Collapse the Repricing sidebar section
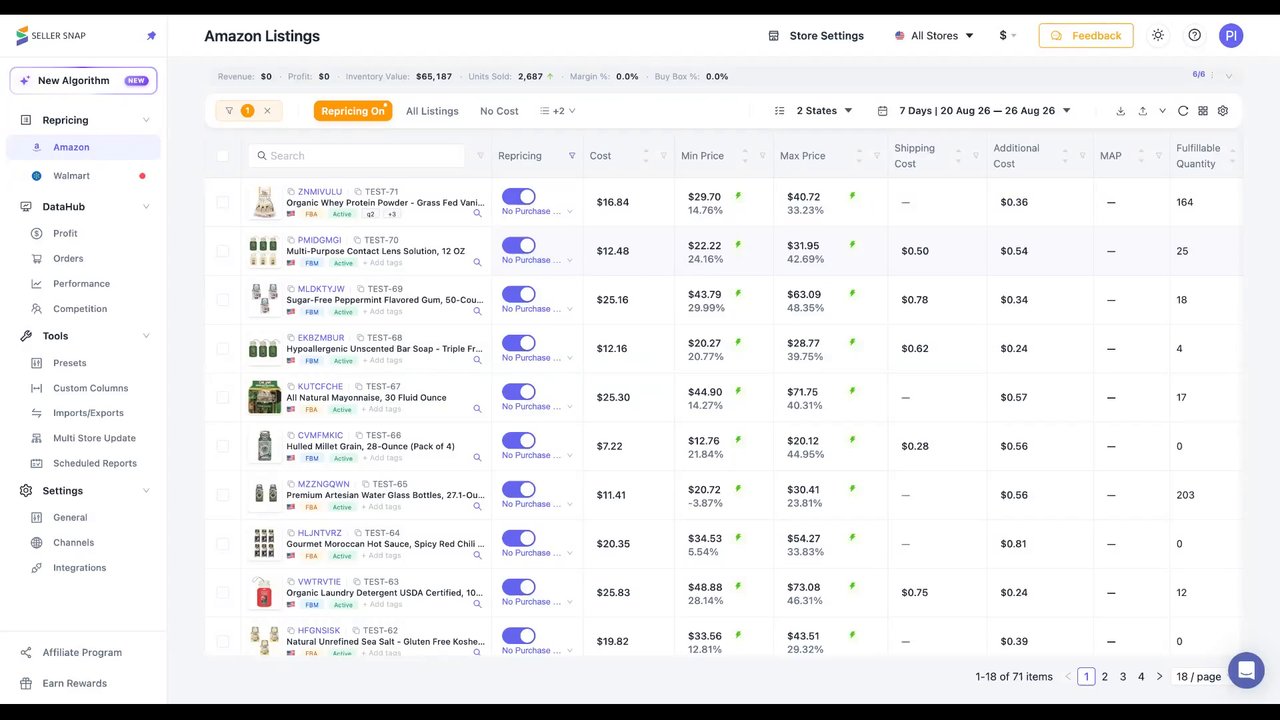The image size is (1280, 720). click(146, 120)
